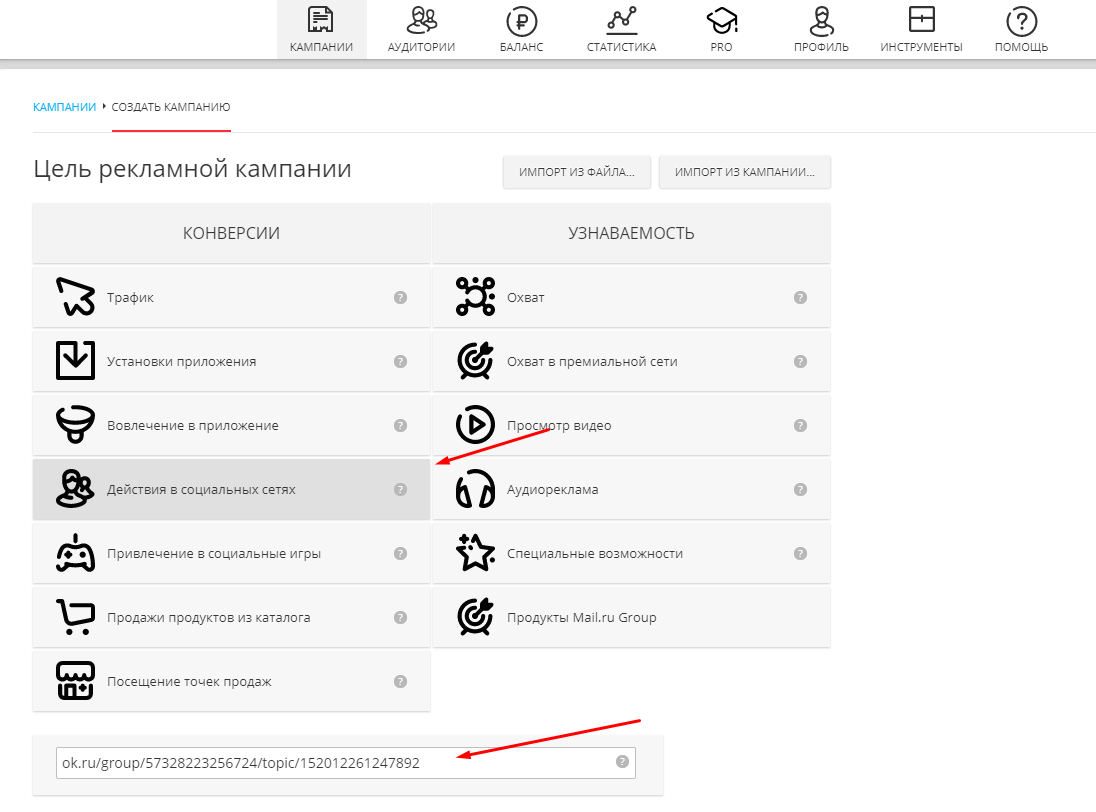Go to the КАМПАНИИ breadcrumb link
Image resolution: width=1096 pixels, height=812 pixels.
point(64,107)
